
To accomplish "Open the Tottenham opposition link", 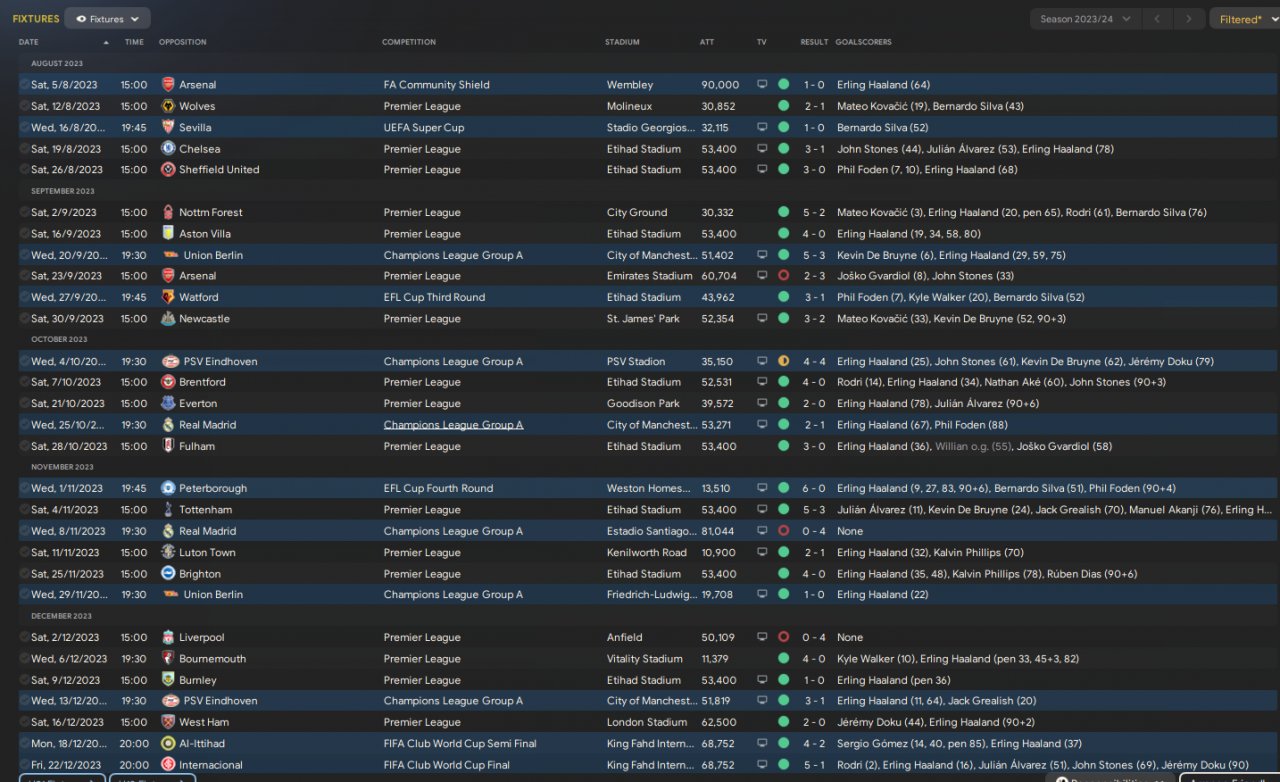I will coord(205,510).
